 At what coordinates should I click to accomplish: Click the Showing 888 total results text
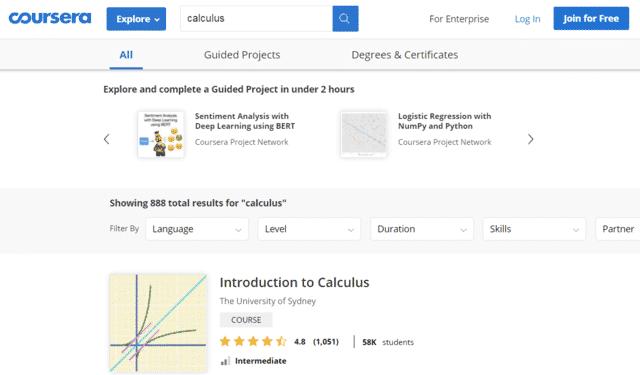coord(198,203)
